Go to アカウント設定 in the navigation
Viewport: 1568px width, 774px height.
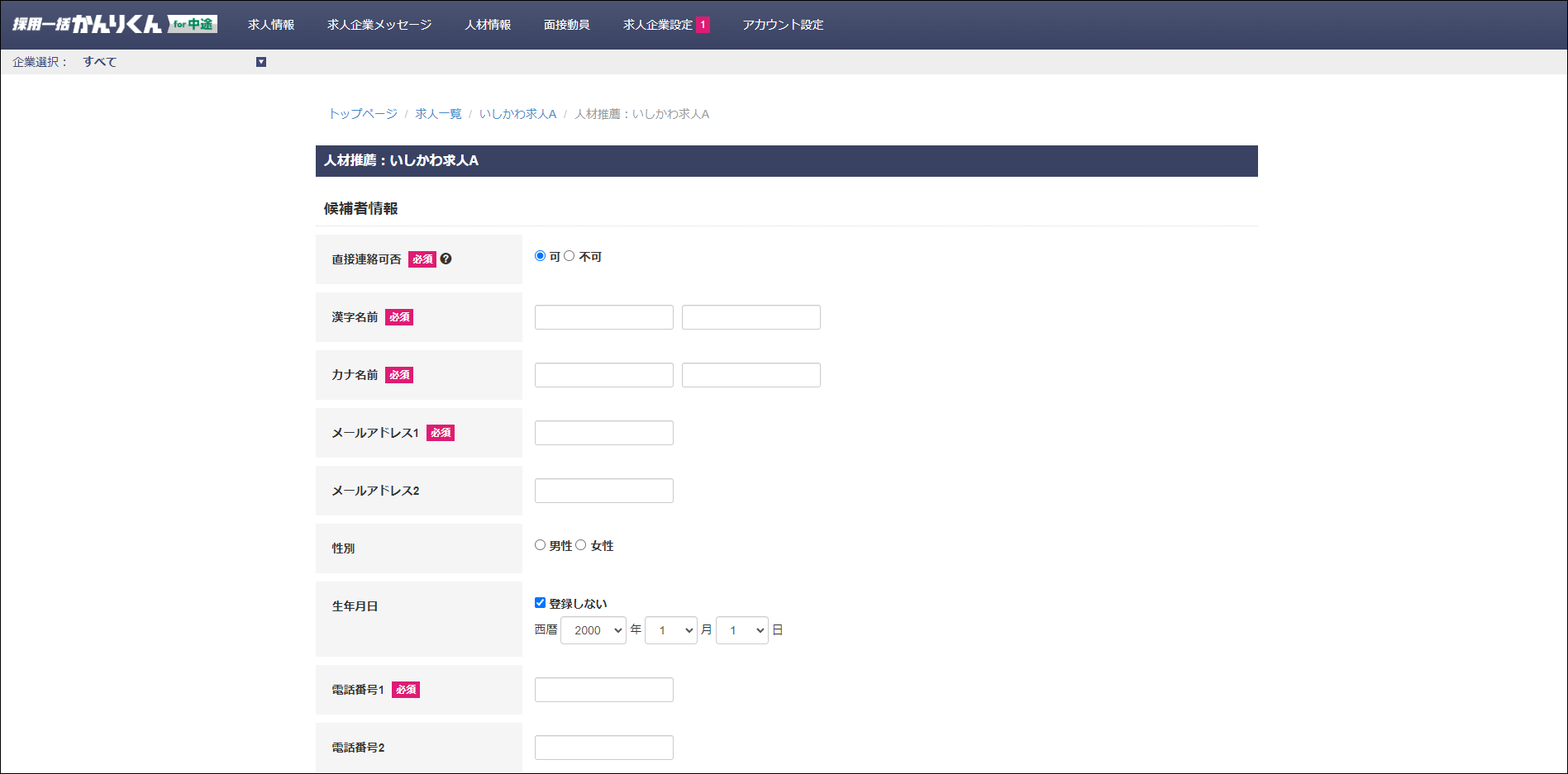(783, 25)
